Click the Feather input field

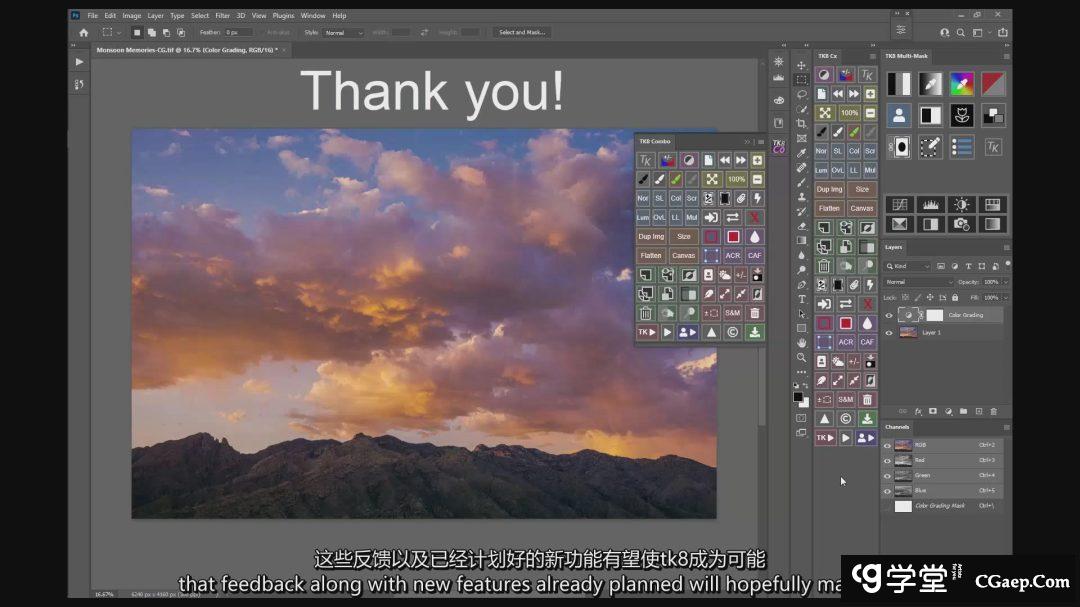(x=239, y=32)
